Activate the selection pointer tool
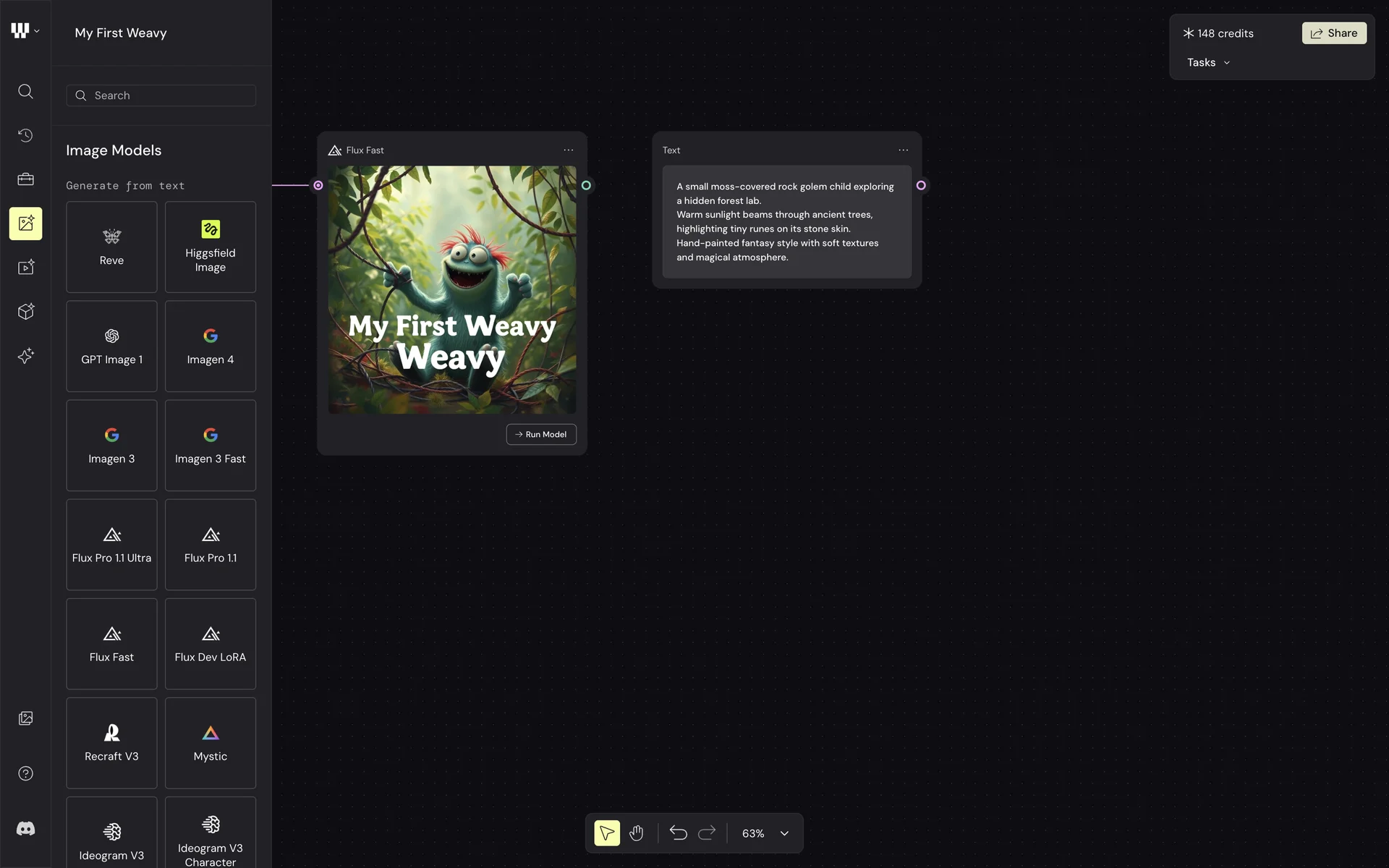Screen dimensions: 1389x868 click(x=607, y=833)
